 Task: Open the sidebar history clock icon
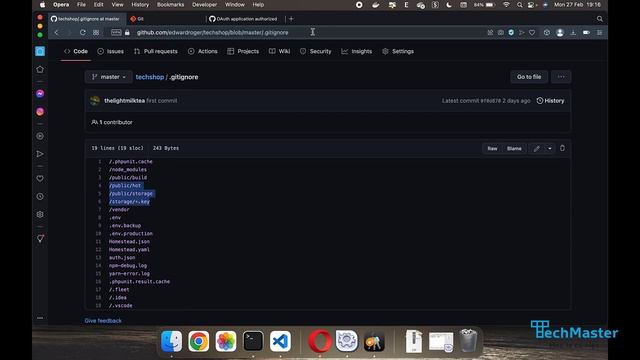[40, 196]
